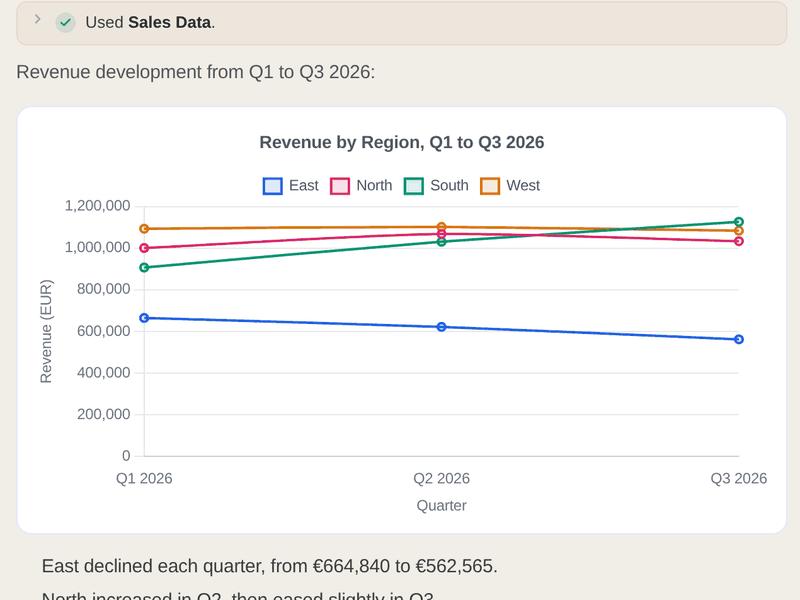Click 'Revenue development from Q1 to Q3 2026:' text

(195, 72)
